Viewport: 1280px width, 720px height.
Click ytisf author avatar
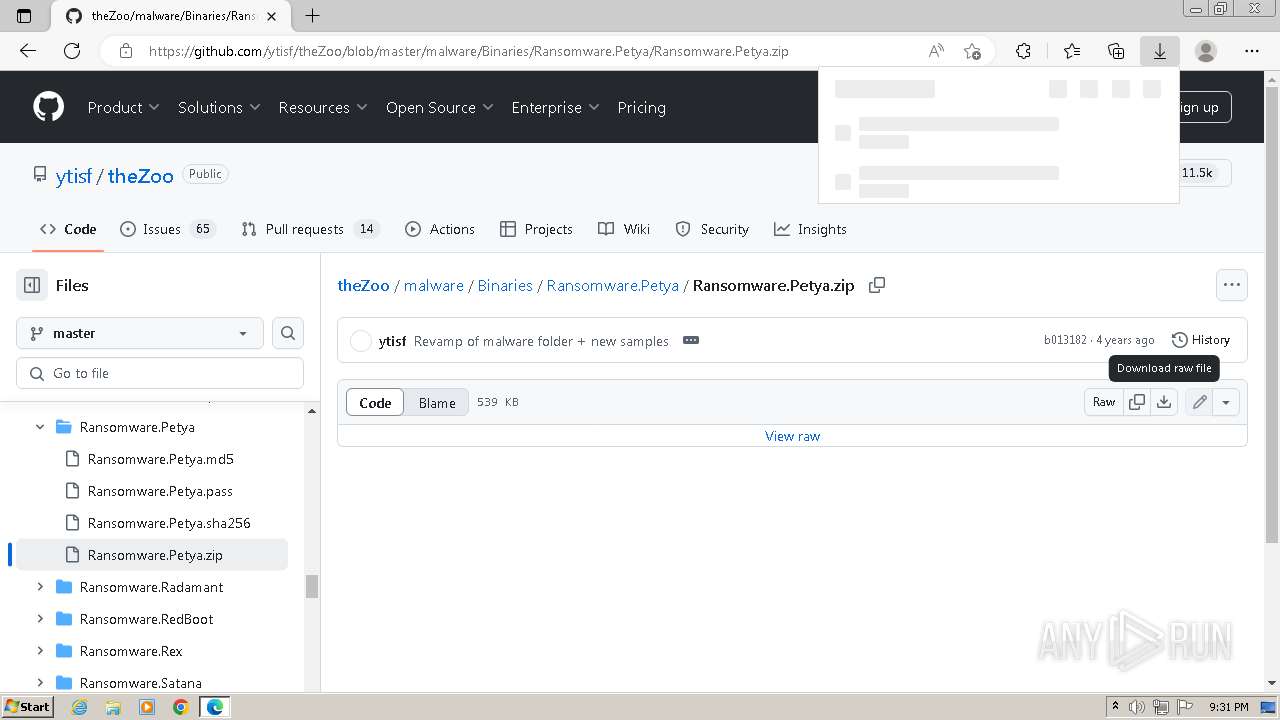pos(361,341)
